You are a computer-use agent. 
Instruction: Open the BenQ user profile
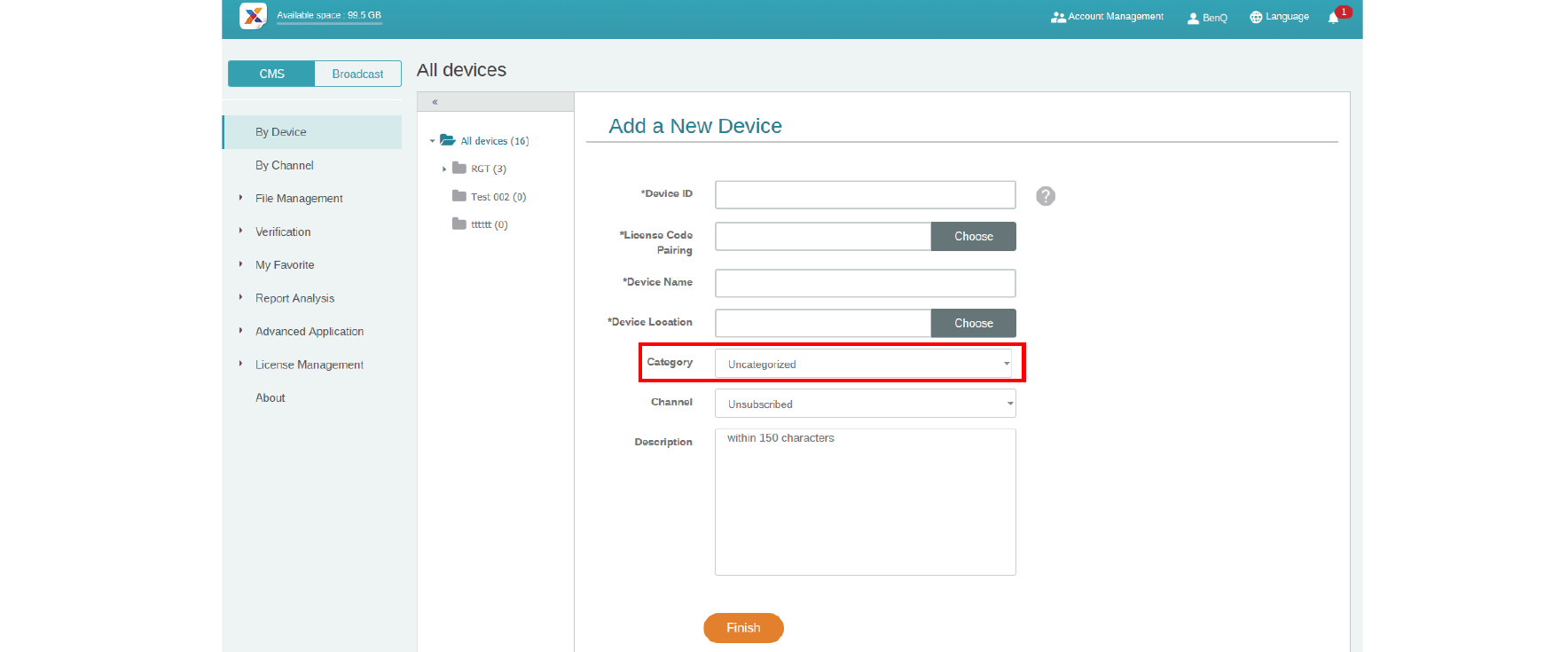tap(1207, 18)
